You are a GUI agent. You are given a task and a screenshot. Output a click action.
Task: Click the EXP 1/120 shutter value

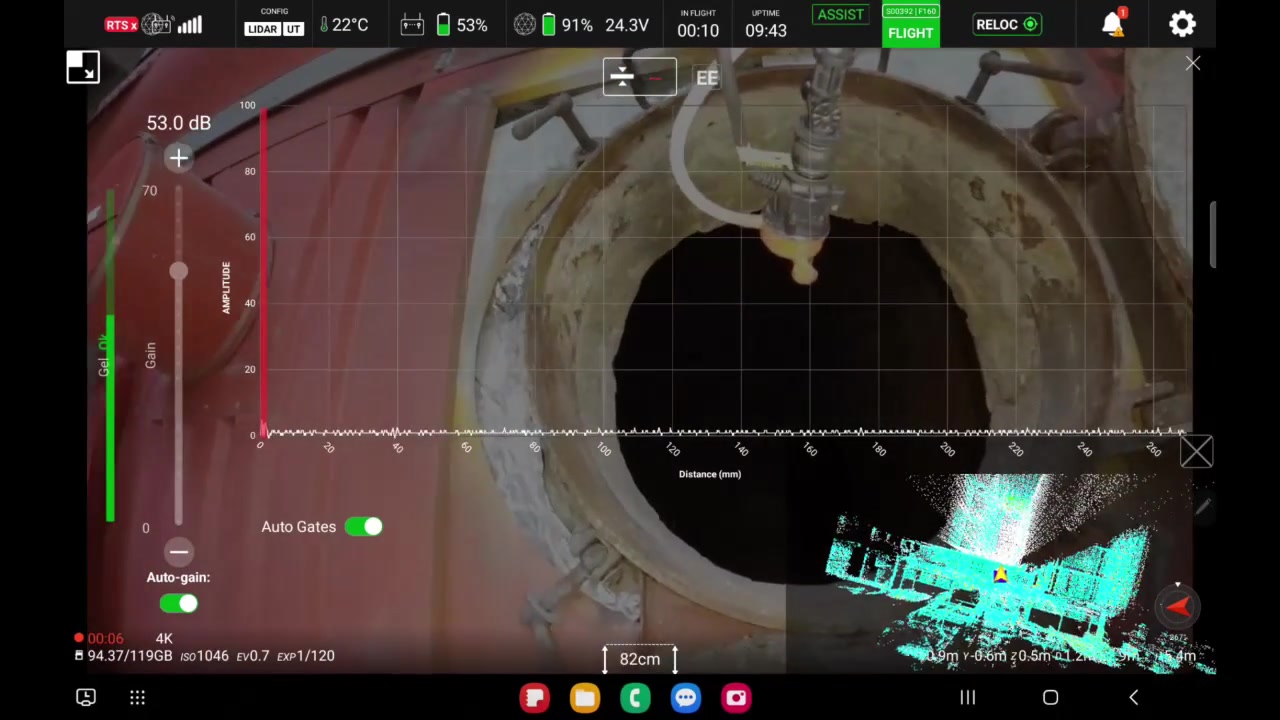tap(306, 656)
